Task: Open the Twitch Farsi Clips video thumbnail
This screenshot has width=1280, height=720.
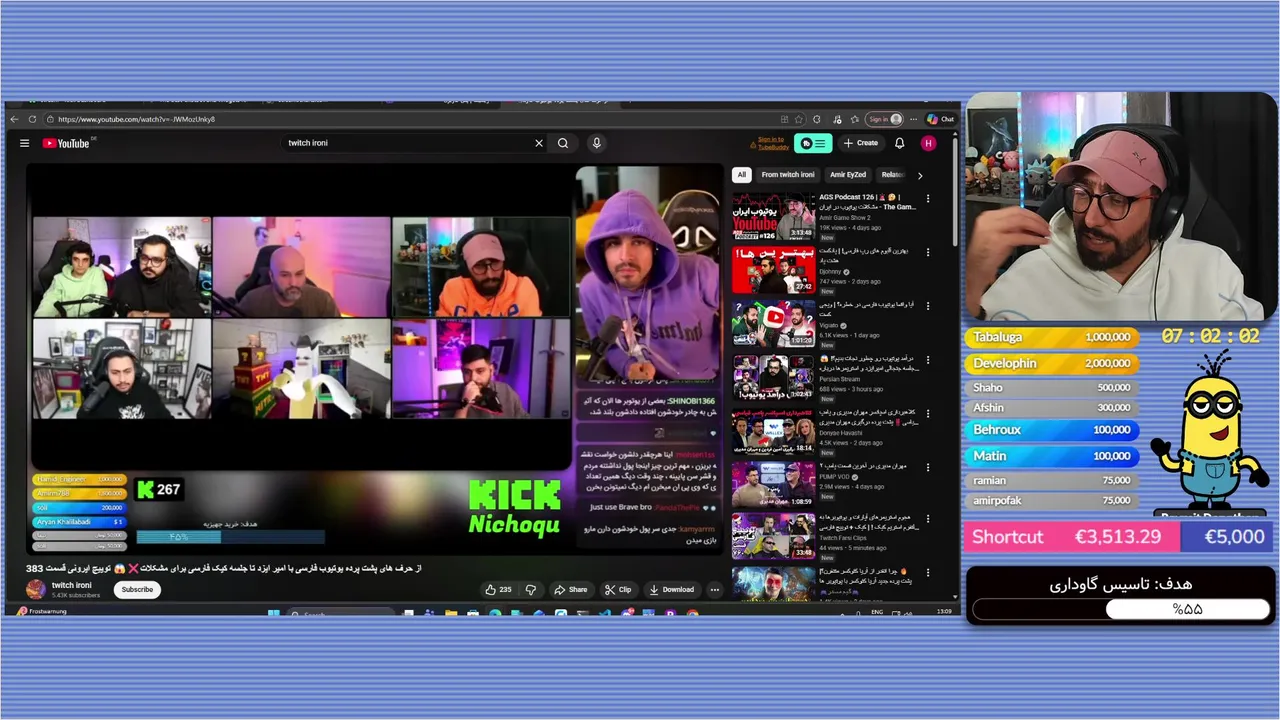Action: click(x=773, y=538)
